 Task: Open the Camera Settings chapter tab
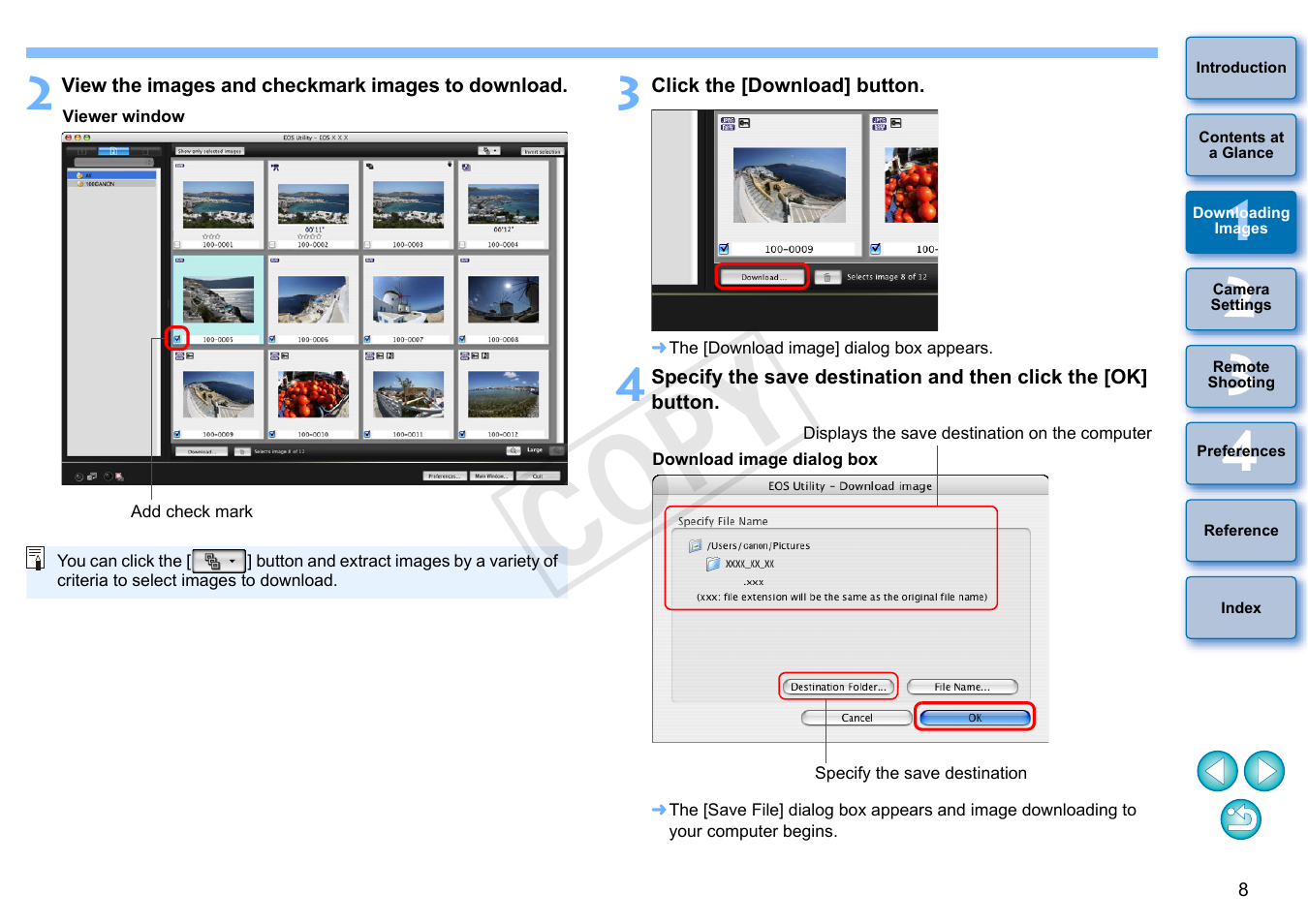point(1241,298)
